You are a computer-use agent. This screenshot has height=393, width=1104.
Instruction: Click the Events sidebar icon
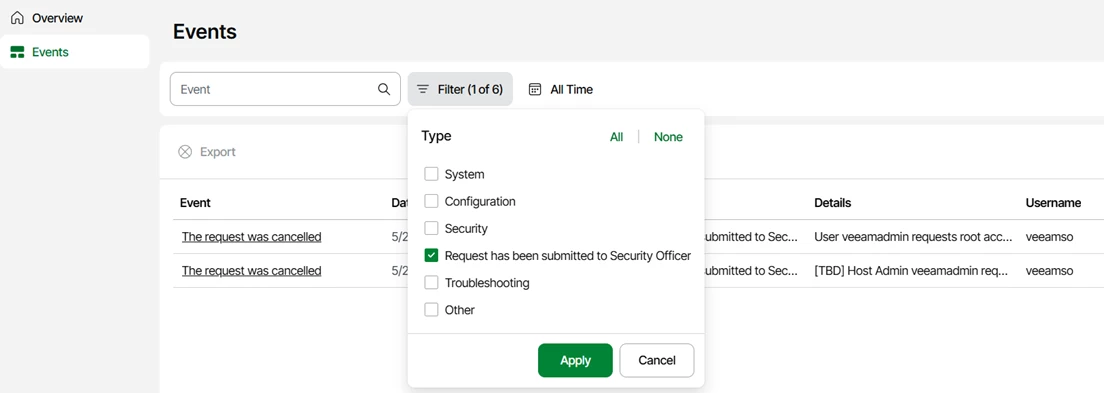18,52
